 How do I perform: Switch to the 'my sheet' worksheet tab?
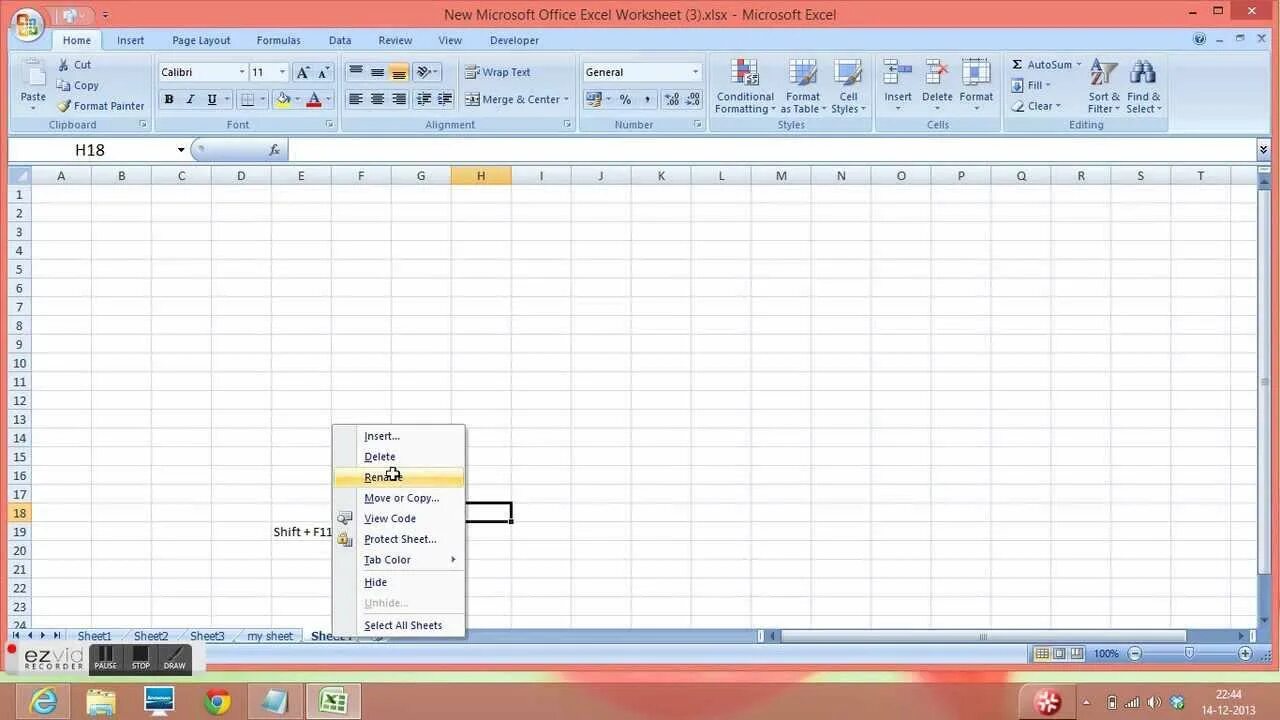click(270, 636)
